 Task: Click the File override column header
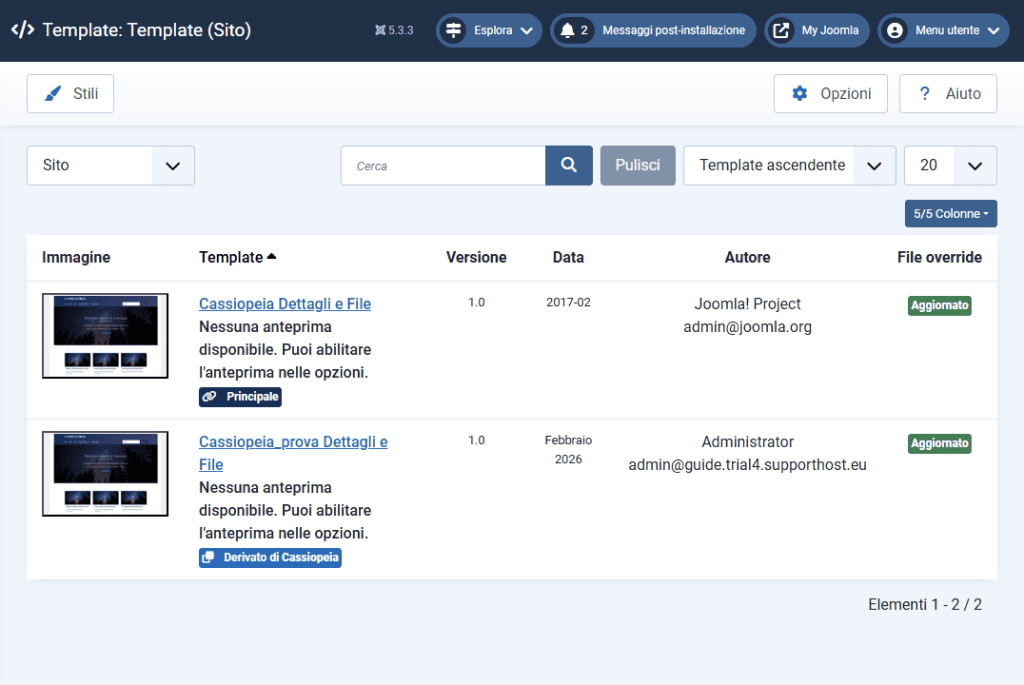coord(939,257)
